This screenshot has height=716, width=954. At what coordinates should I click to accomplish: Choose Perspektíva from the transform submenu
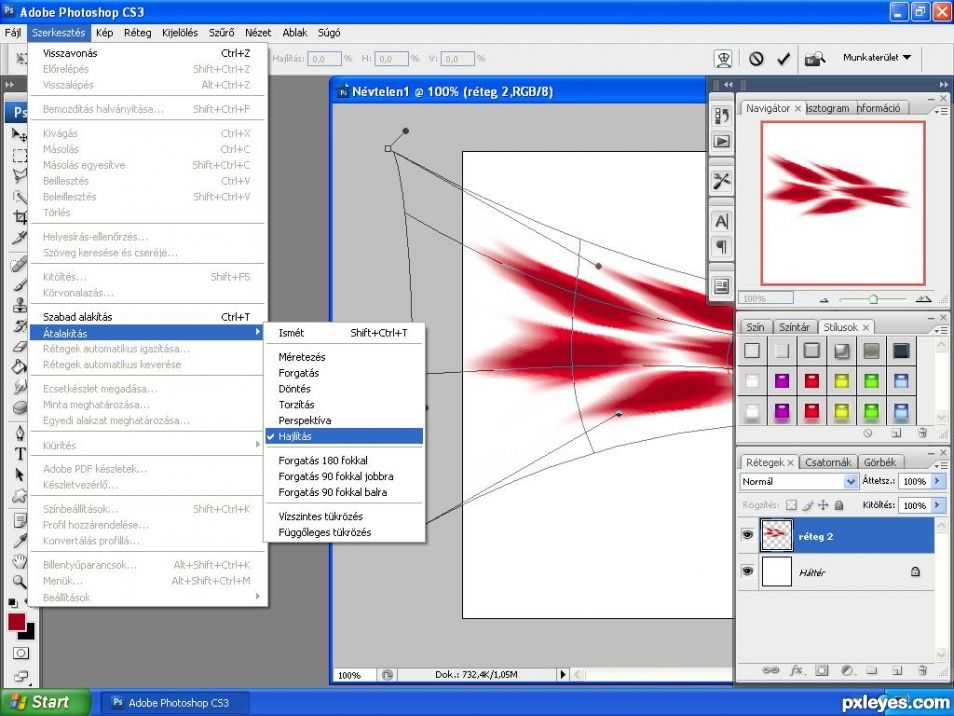[x=305, y=420]
